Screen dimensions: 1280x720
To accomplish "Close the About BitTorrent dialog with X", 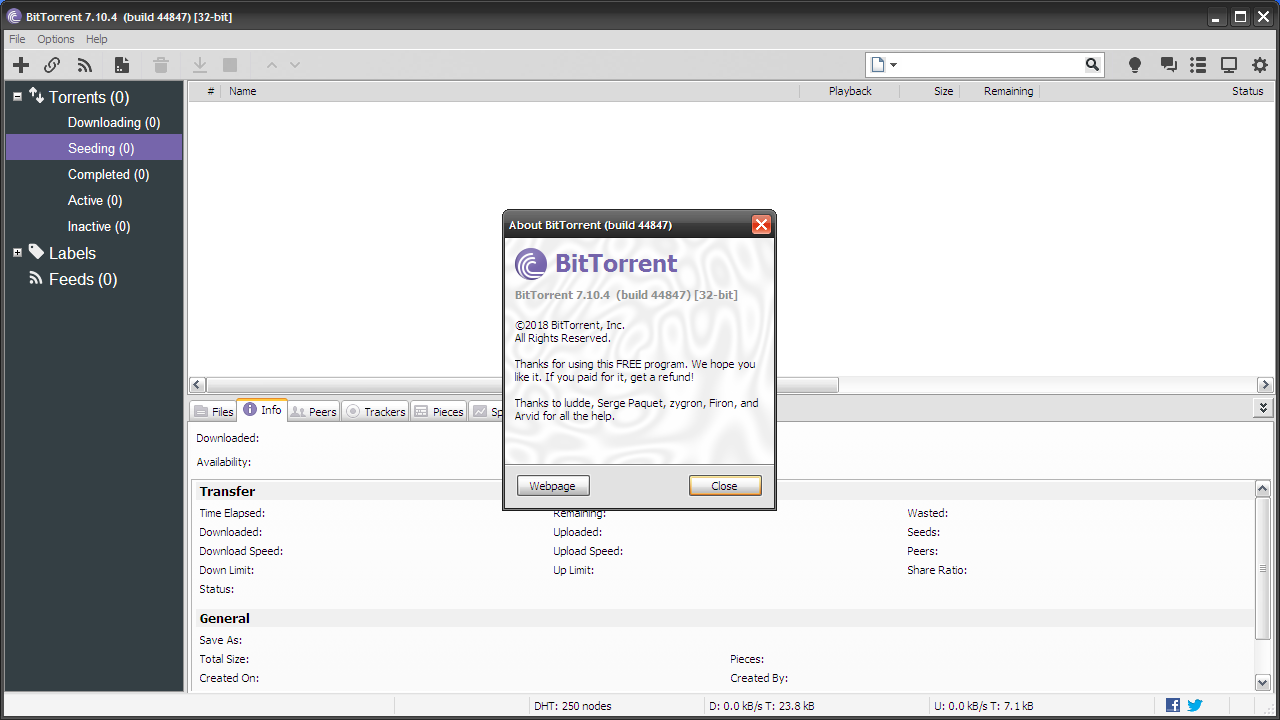I will (762, 225).
